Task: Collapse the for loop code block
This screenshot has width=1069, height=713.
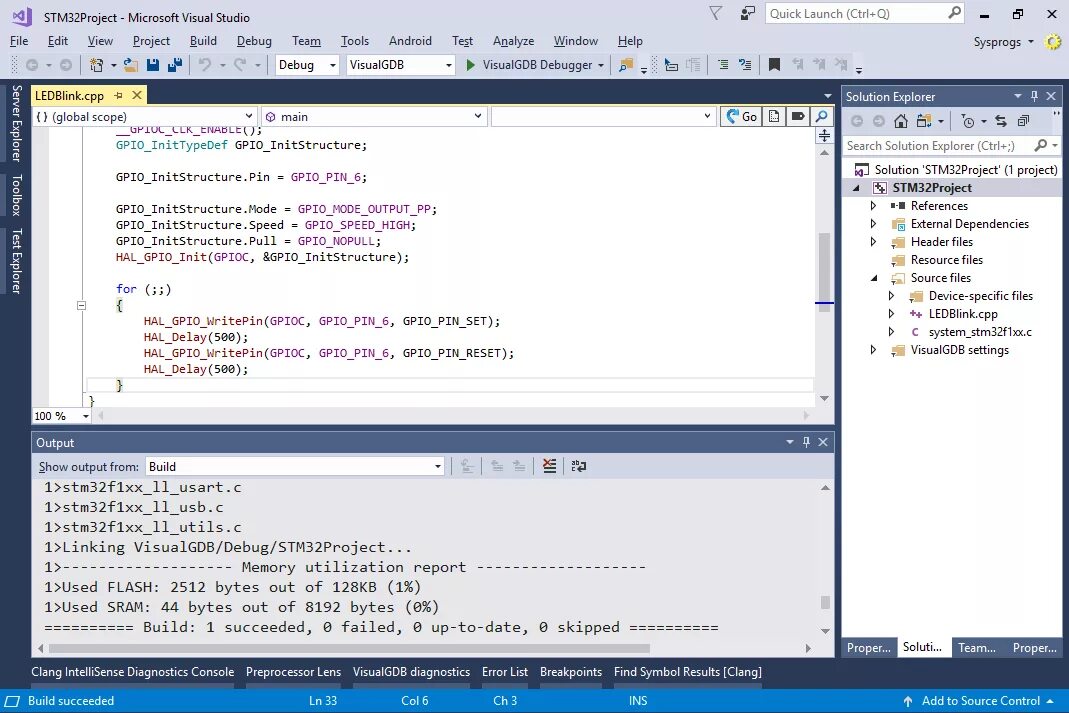Action: click(x=81, y=305)
